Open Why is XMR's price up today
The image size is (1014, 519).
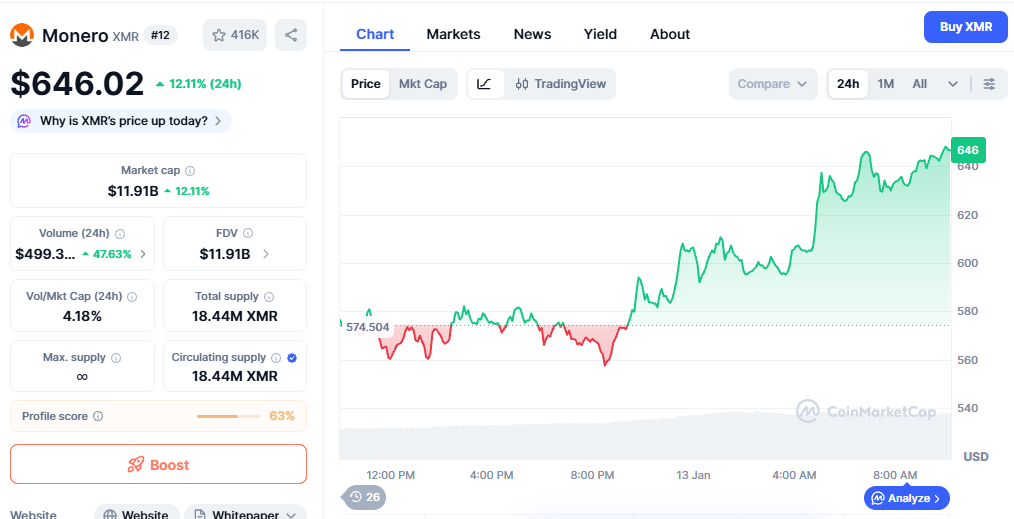[x=121, y=121]
